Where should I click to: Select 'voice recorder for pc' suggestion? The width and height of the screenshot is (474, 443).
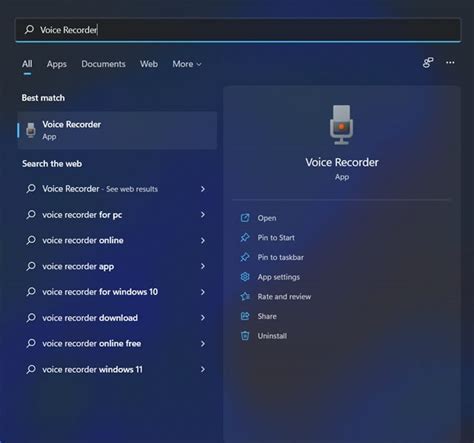coord(117,215)
